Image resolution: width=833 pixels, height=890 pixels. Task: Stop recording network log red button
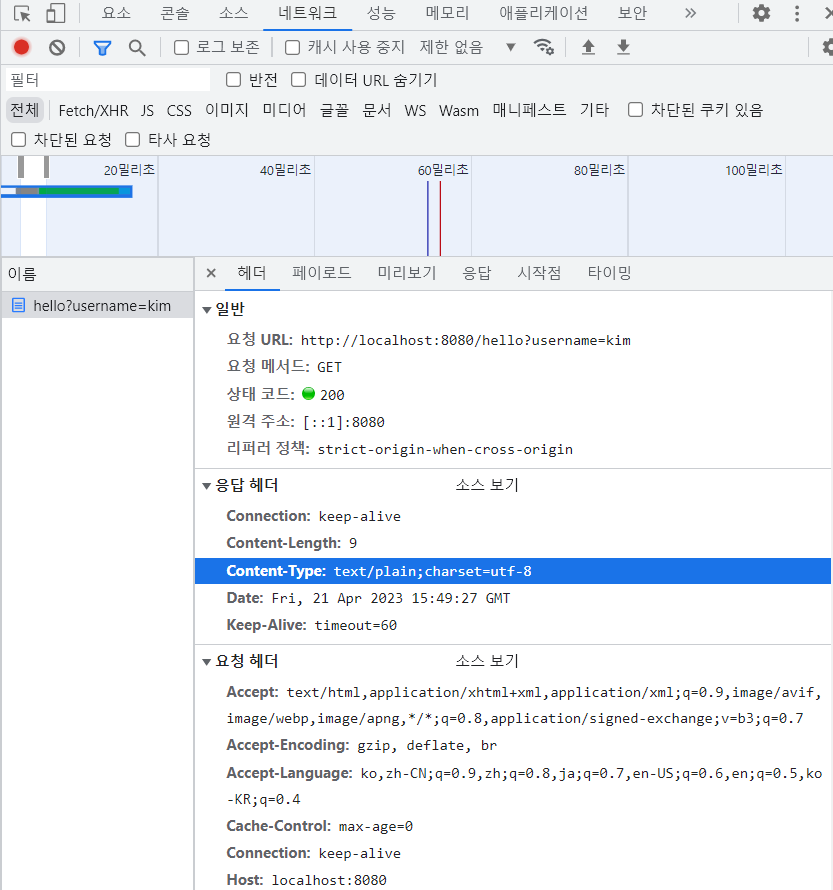point(22,47)
